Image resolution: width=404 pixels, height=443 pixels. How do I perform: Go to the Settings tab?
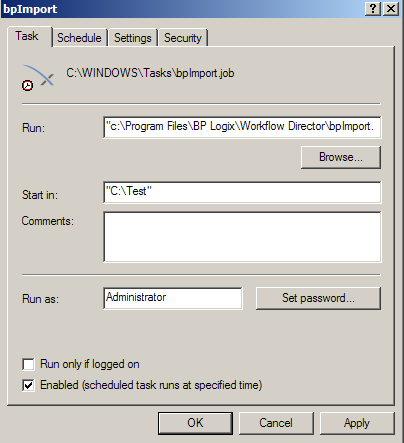(x=133, y=38)
